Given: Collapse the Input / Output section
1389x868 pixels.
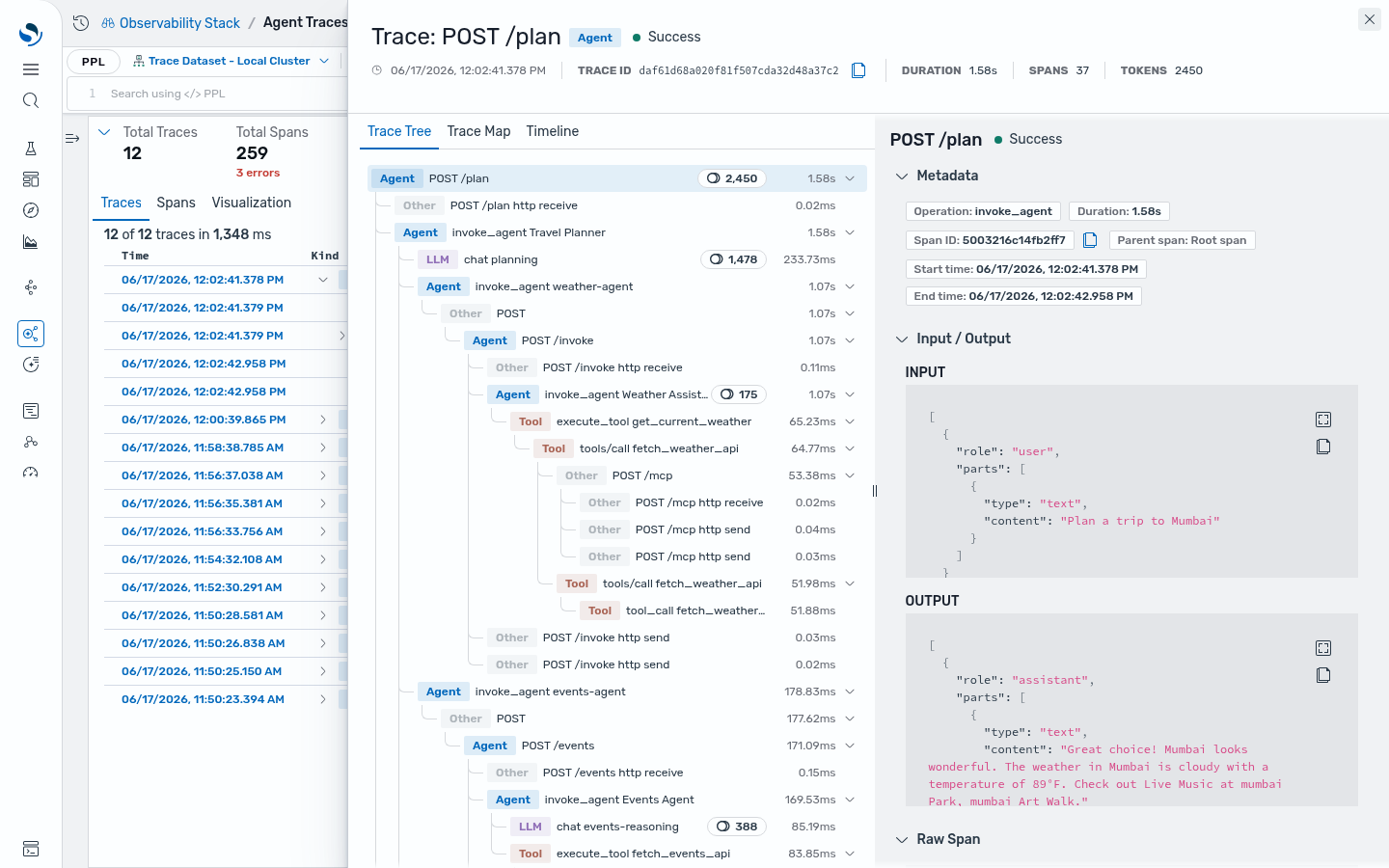Looking at the screenshot, I should pyautogui.click(x=902, y=339).
